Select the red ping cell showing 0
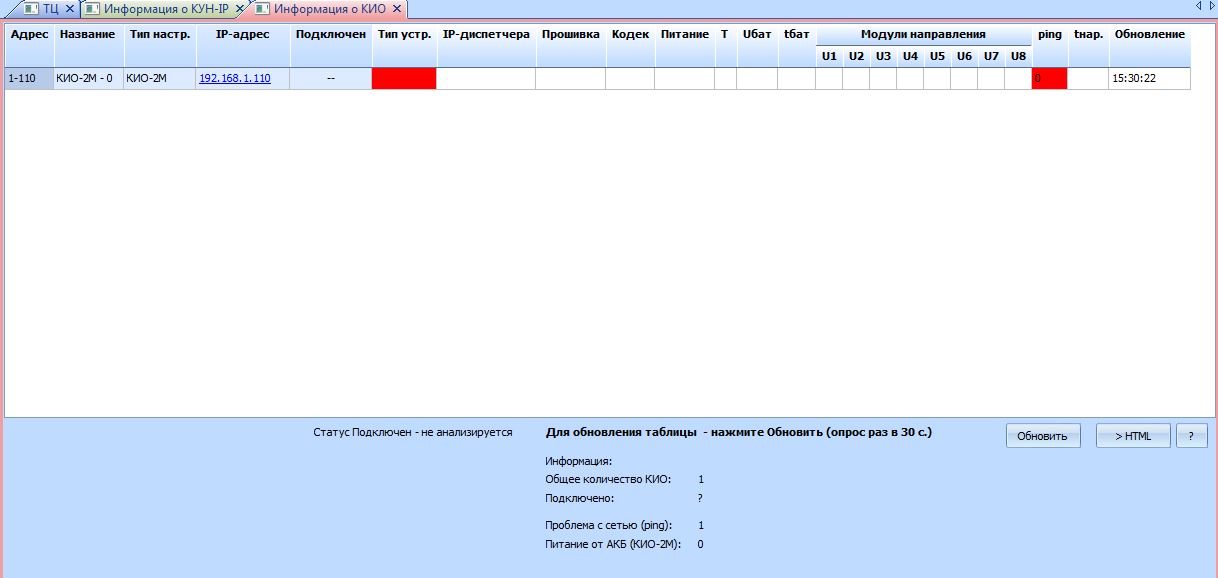 (x=1049, y=78)
